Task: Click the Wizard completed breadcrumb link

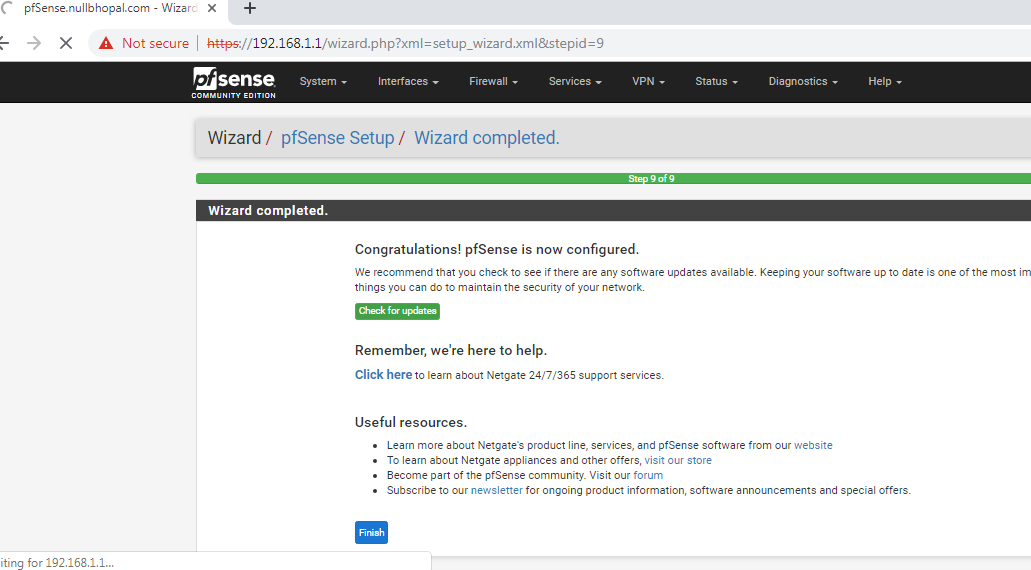Action: (x=487, y=138)
